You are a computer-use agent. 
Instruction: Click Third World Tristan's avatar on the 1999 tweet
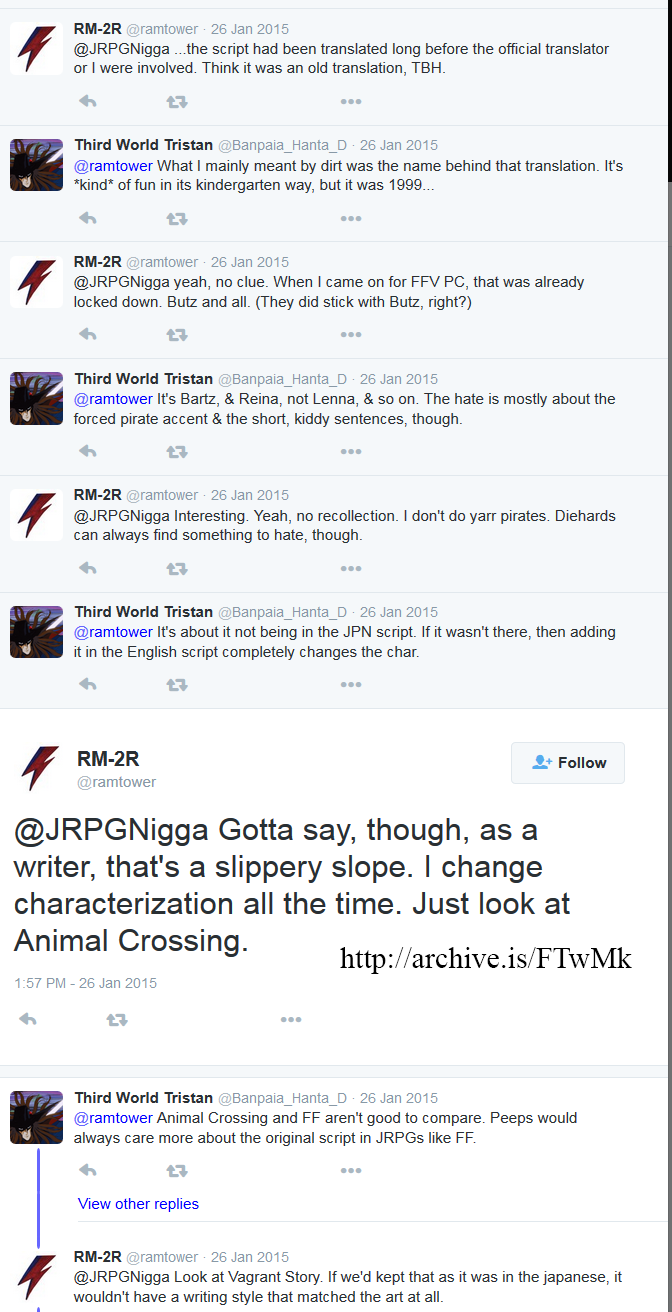[37, 165]
